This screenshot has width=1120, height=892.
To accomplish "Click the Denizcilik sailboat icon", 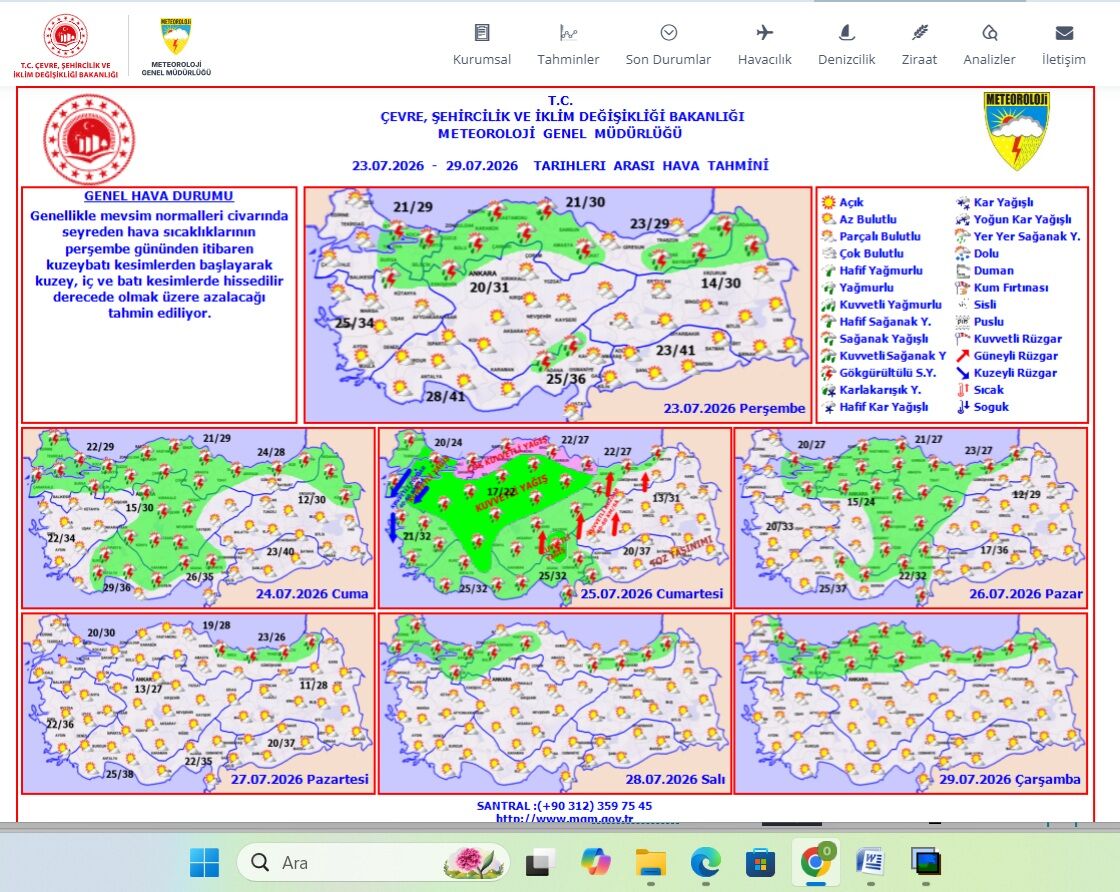I will pos(846,33).
